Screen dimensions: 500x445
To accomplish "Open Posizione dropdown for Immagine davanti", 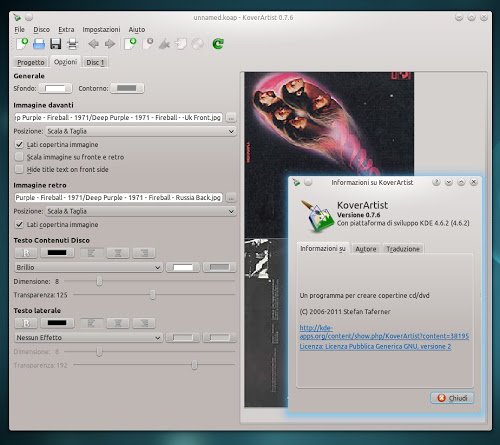I will (x=141, y=131).
